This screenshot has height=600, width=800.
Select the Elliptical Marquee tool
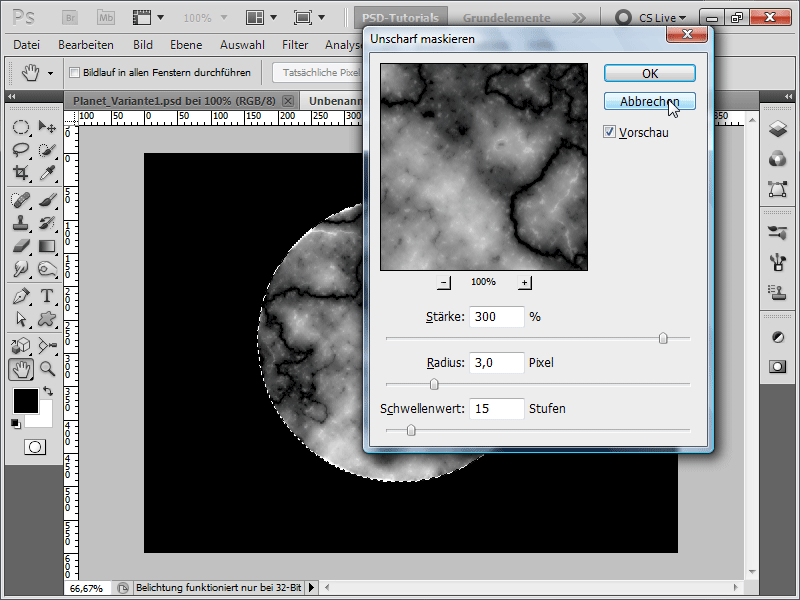pyautogui.click(x=20, y=127)
